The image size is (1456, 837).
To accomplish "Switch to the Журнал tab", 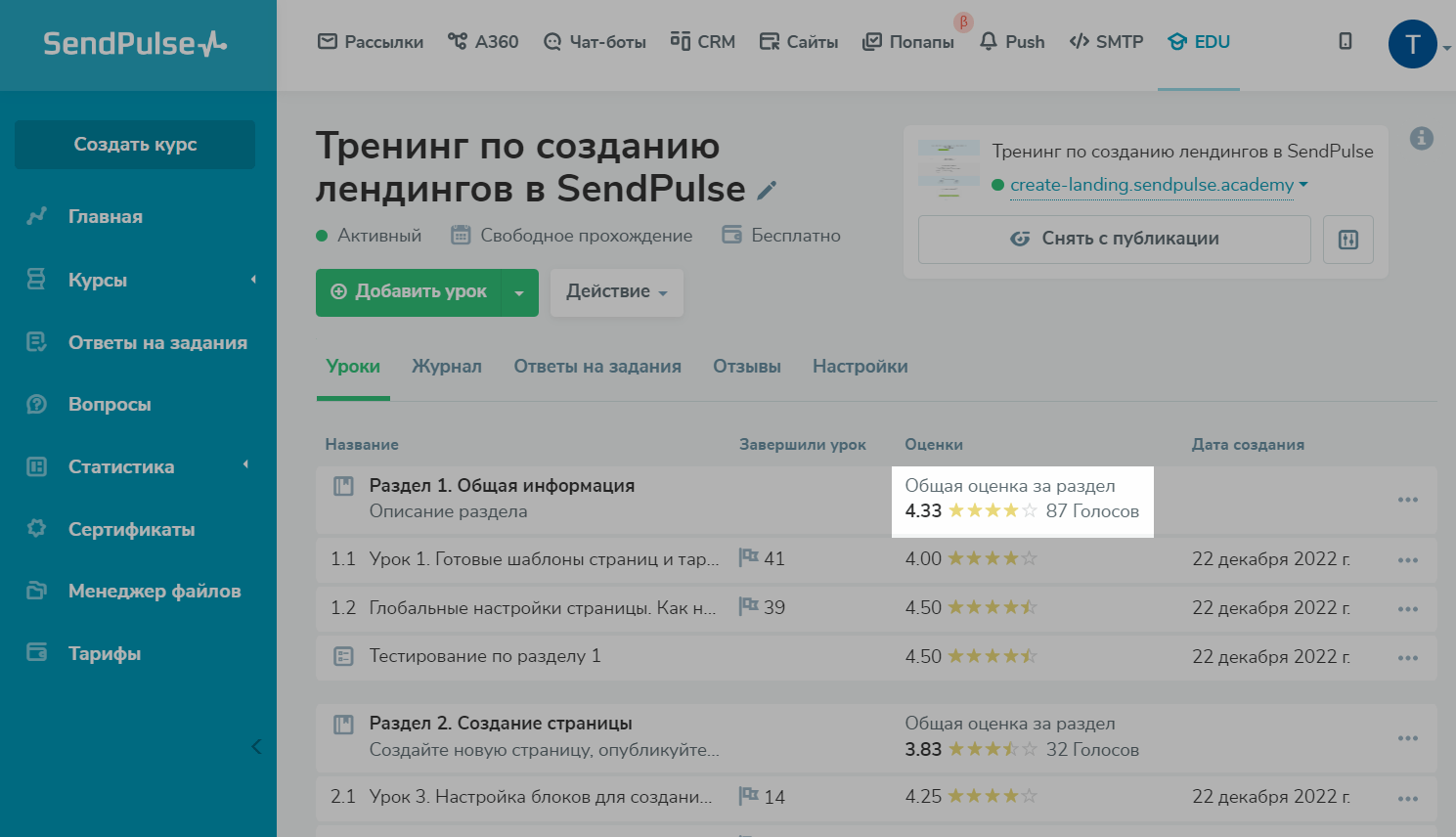I will coord(447,367).
